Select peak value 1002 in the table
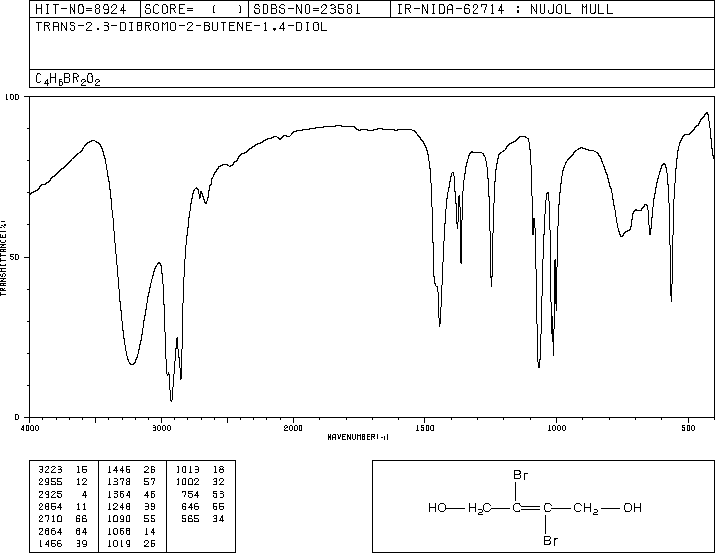Image resolution: width=715 pixels, height=553 pixels. click(187, 482)
